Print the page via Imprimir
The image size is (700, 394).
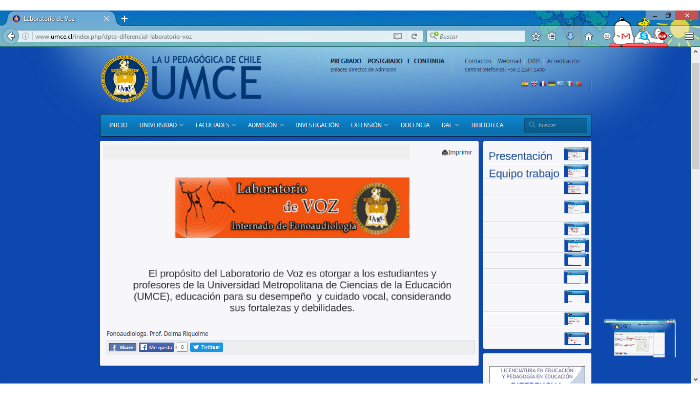click(x=457, y=153)
